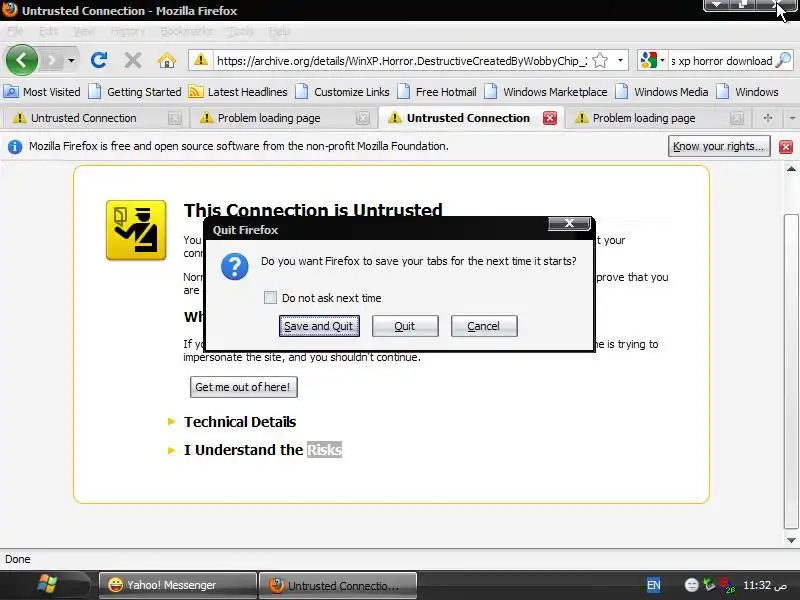Viewport: 800px width, 600px height.
Task: Go to home page via house icon
Action: coord(167,61)
